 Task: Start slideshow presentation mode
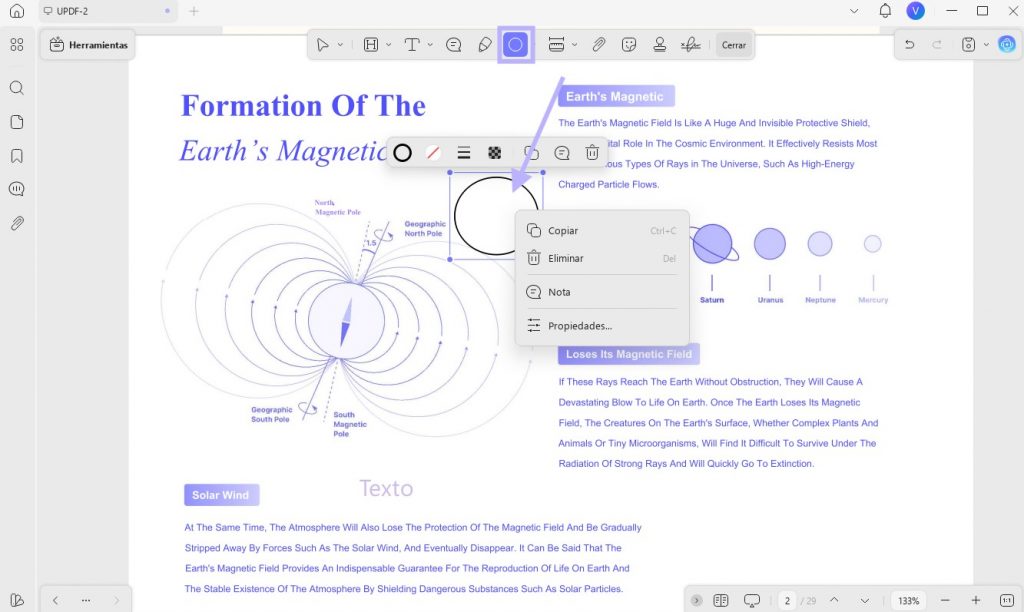[752, 600]
